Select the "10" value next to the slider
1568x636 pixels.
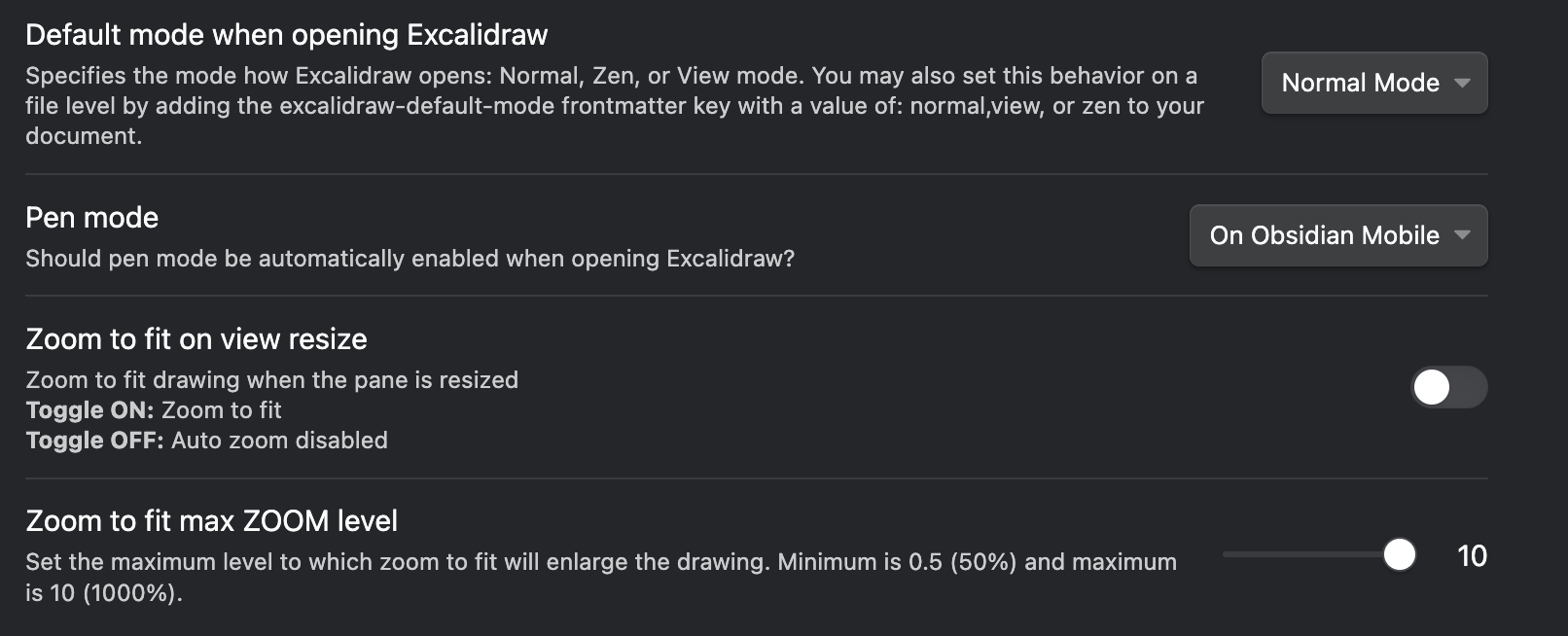(x=1474, y=555)
